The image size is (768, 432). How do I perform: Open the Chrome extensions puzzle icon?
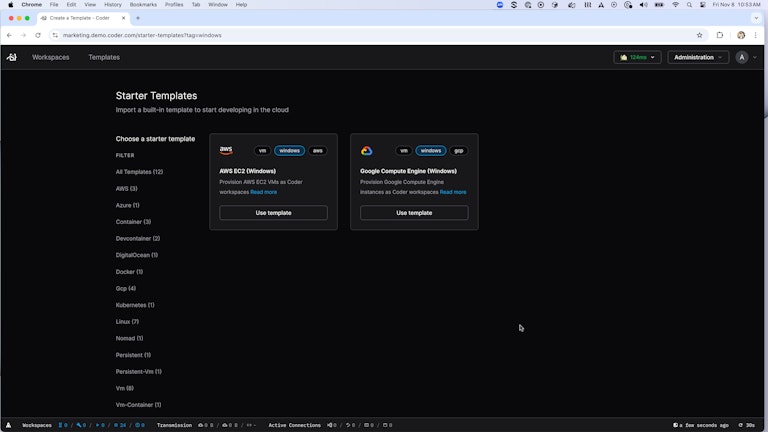pyautogui.click(x=719, y=35)
